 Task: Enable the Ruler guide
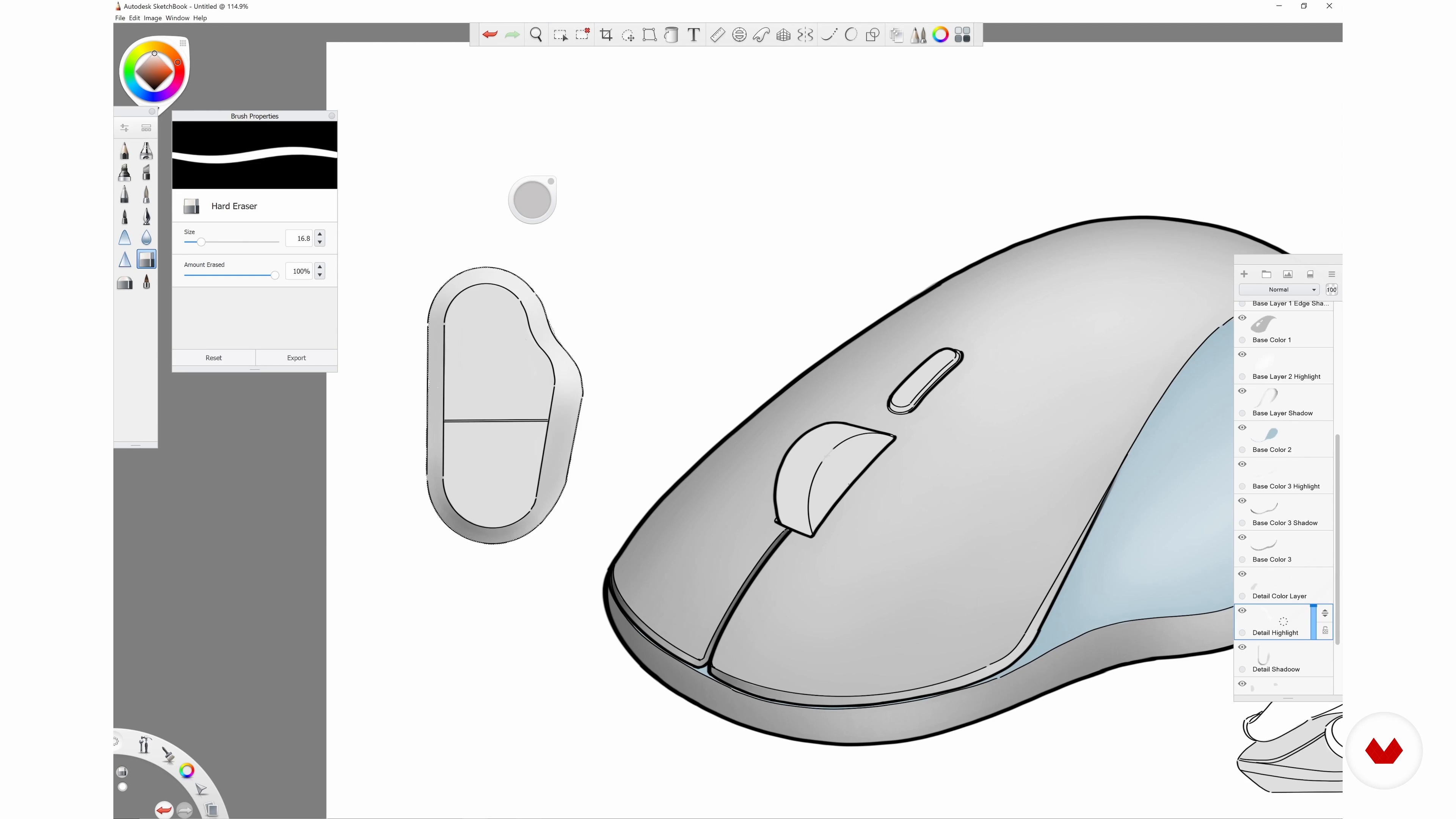(717, 35)
